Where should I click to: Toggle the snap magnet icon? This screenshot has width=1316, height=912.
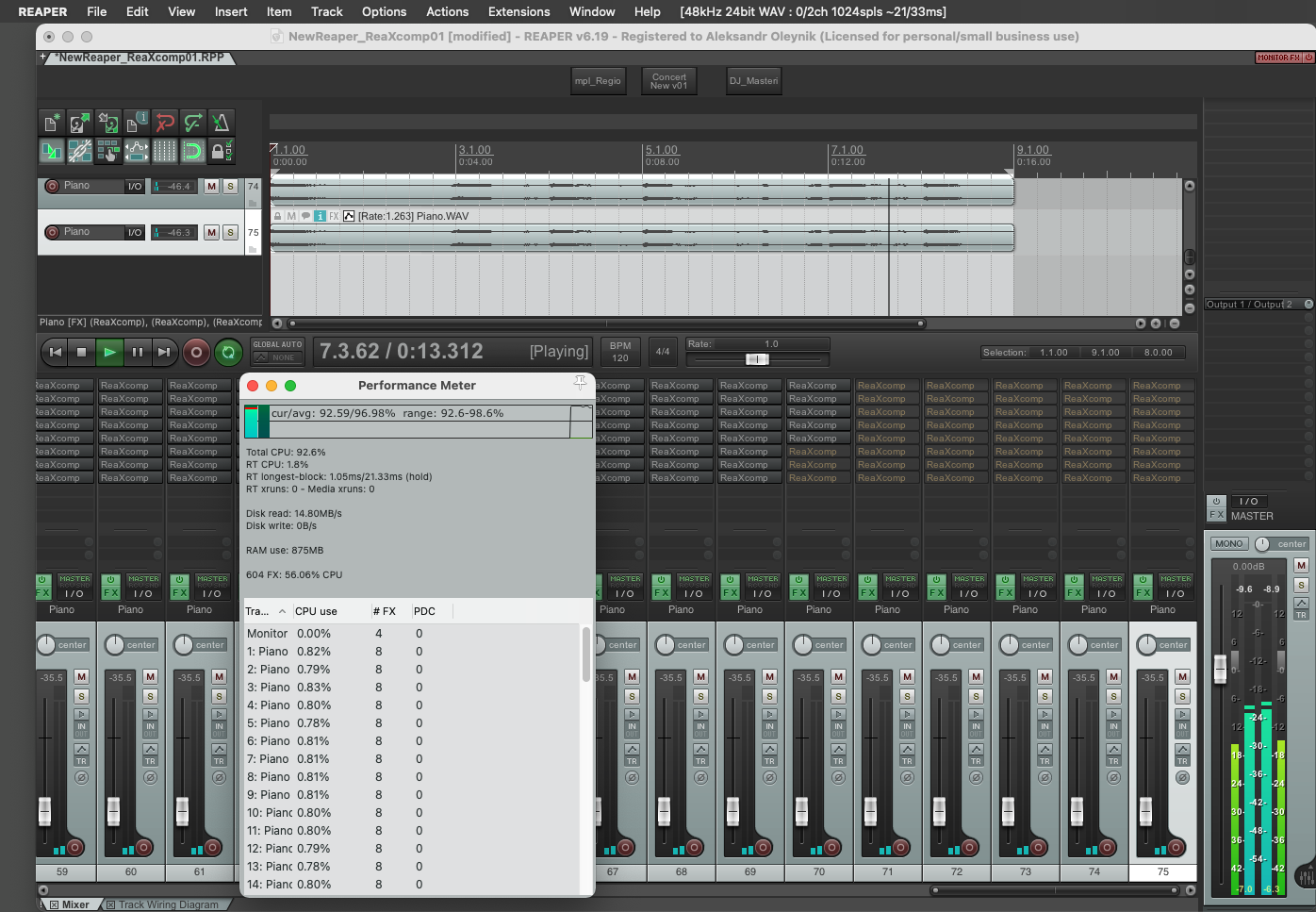pyautogui.click(x=193, y=151)
